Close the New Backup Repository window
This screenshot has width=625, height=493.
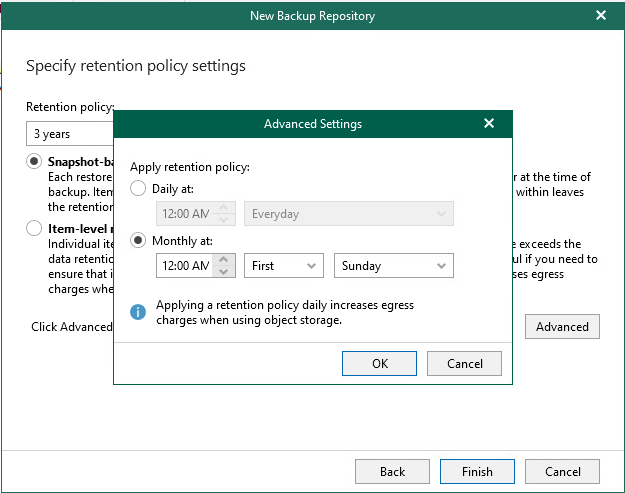[x=601, y=15]
